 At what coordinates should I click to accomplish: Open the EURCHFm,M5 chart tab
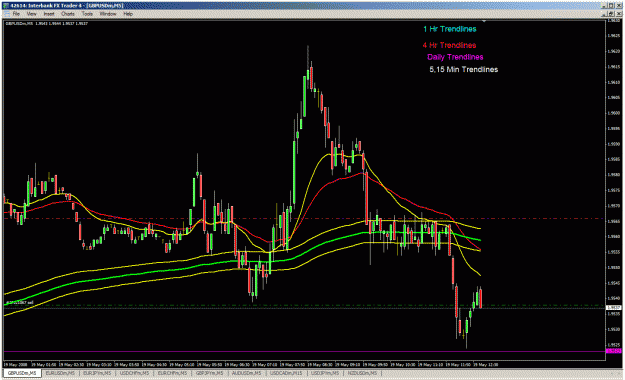[x=172, y=373]
